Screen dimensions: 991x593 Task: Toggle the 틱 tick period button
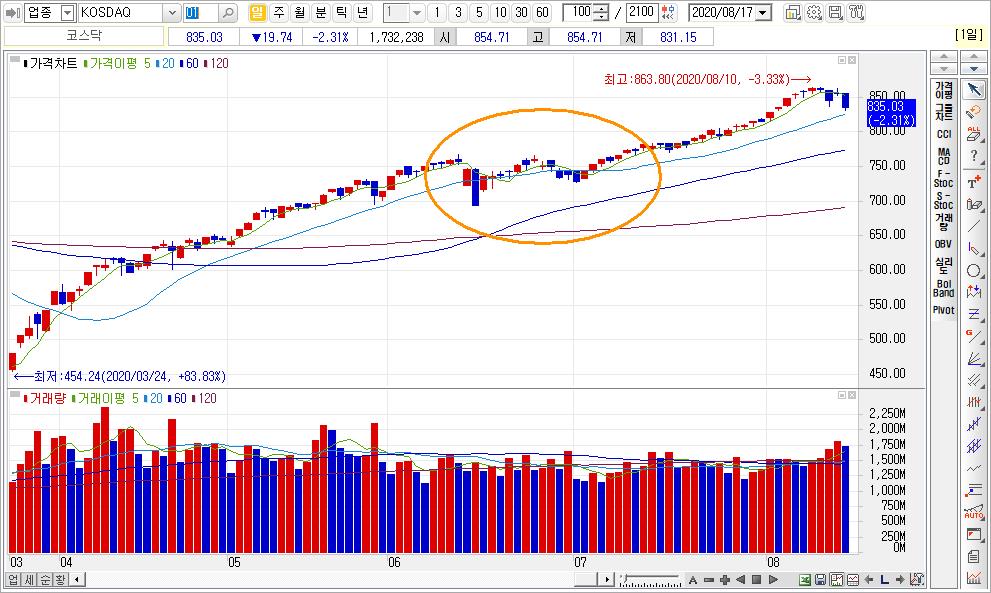click(341, 12)
